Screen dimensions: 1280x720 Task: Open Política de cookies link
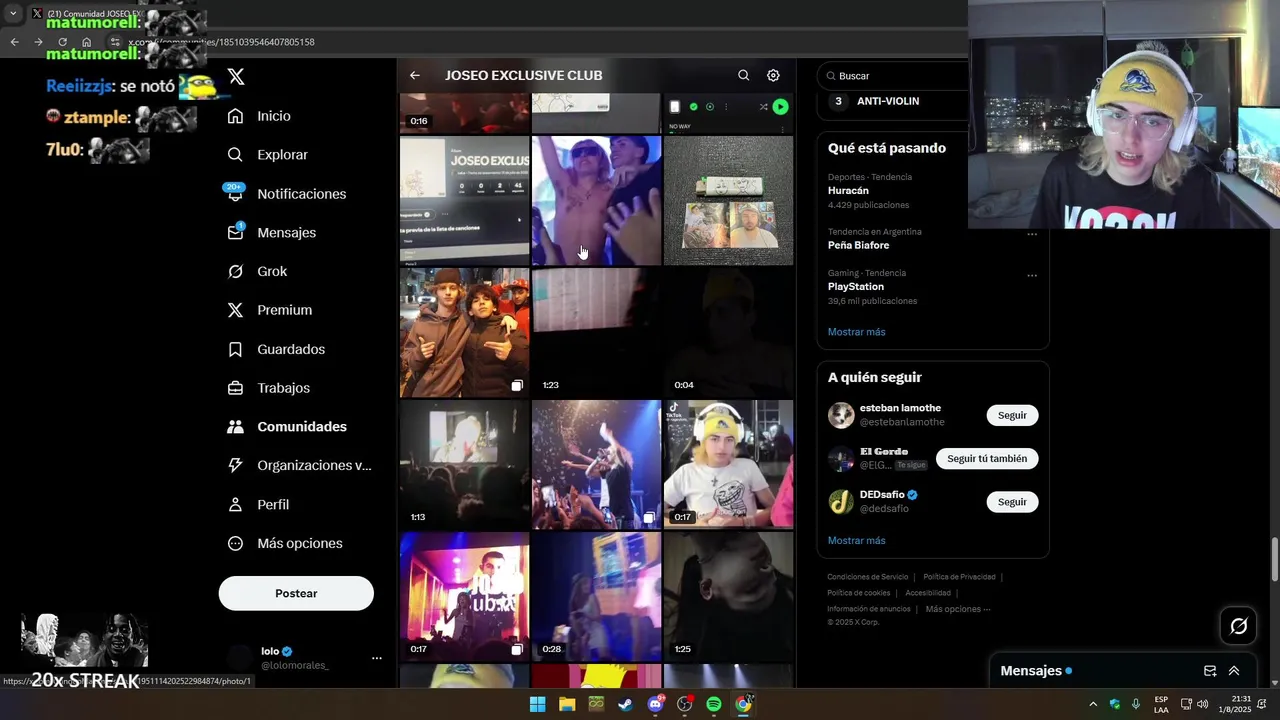point(858,593)
